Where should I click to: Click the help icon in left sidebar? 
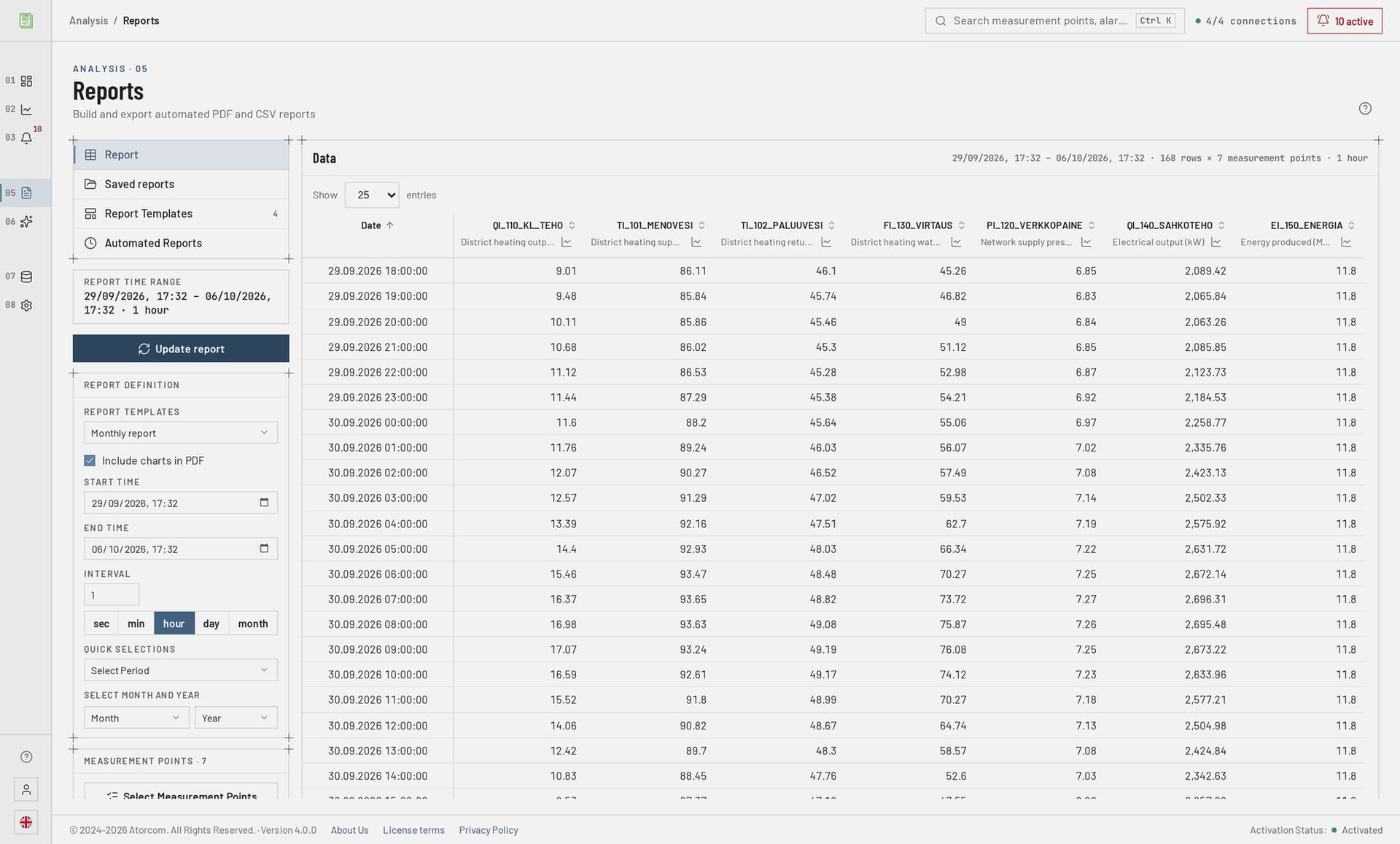(x=26, y=757)
